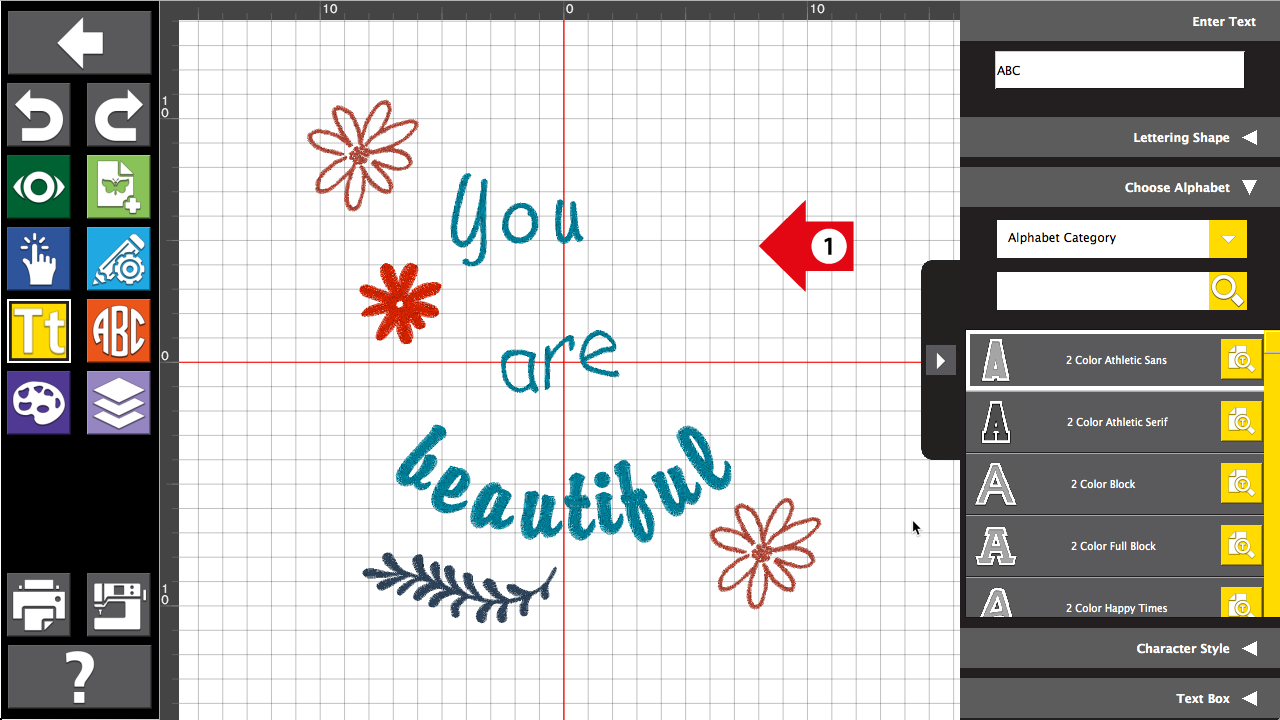Redo the last action
The width and height of the screenshot is (1280, 720).
coord(118,115)
